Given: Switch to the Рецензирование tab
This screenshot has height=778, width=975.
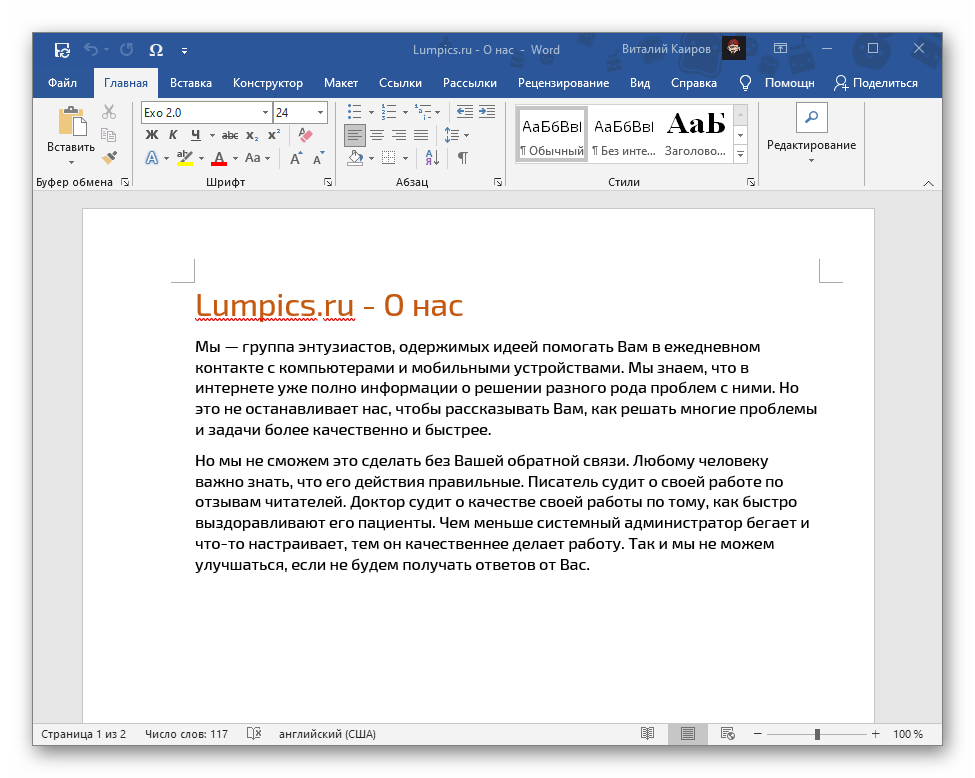Looking at the screenshot, I should [563, 83].
